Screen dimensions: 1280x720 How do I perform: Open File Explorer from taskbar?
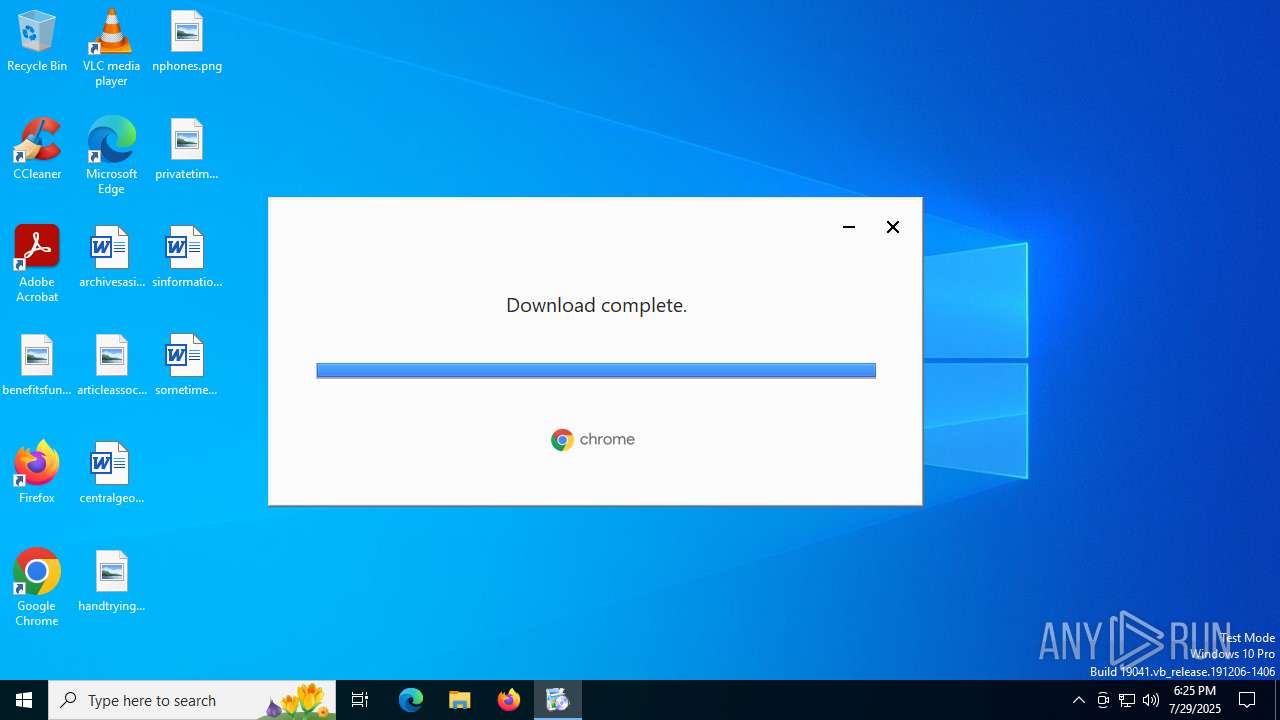tap(460, 700)
